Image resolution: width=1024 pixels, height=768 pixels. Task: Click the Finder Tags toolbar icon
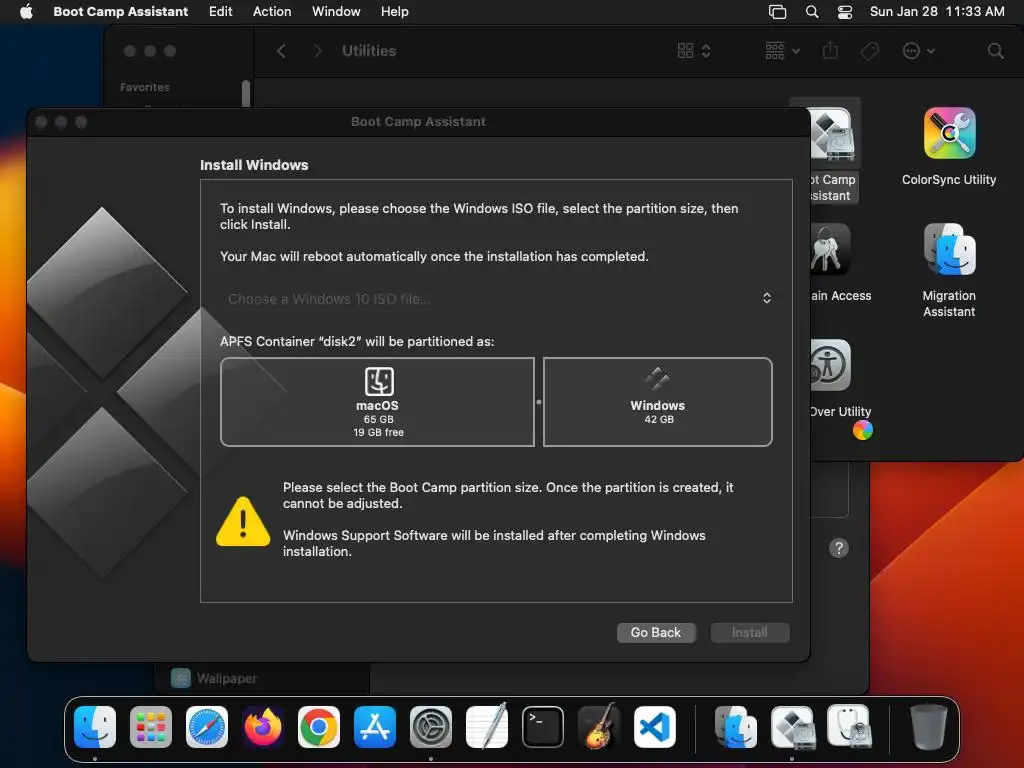pos(869,51)
